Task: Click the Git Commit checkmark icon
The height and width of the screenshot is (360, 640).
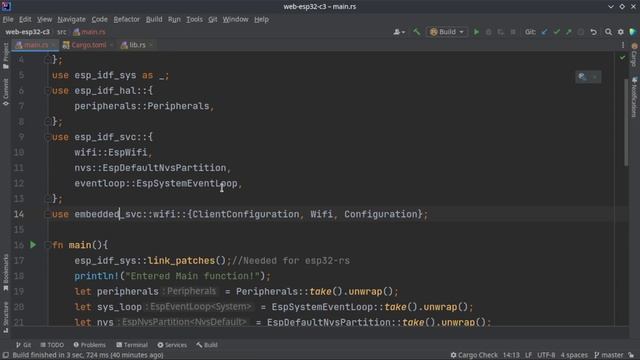Action: tap(556, 32)
